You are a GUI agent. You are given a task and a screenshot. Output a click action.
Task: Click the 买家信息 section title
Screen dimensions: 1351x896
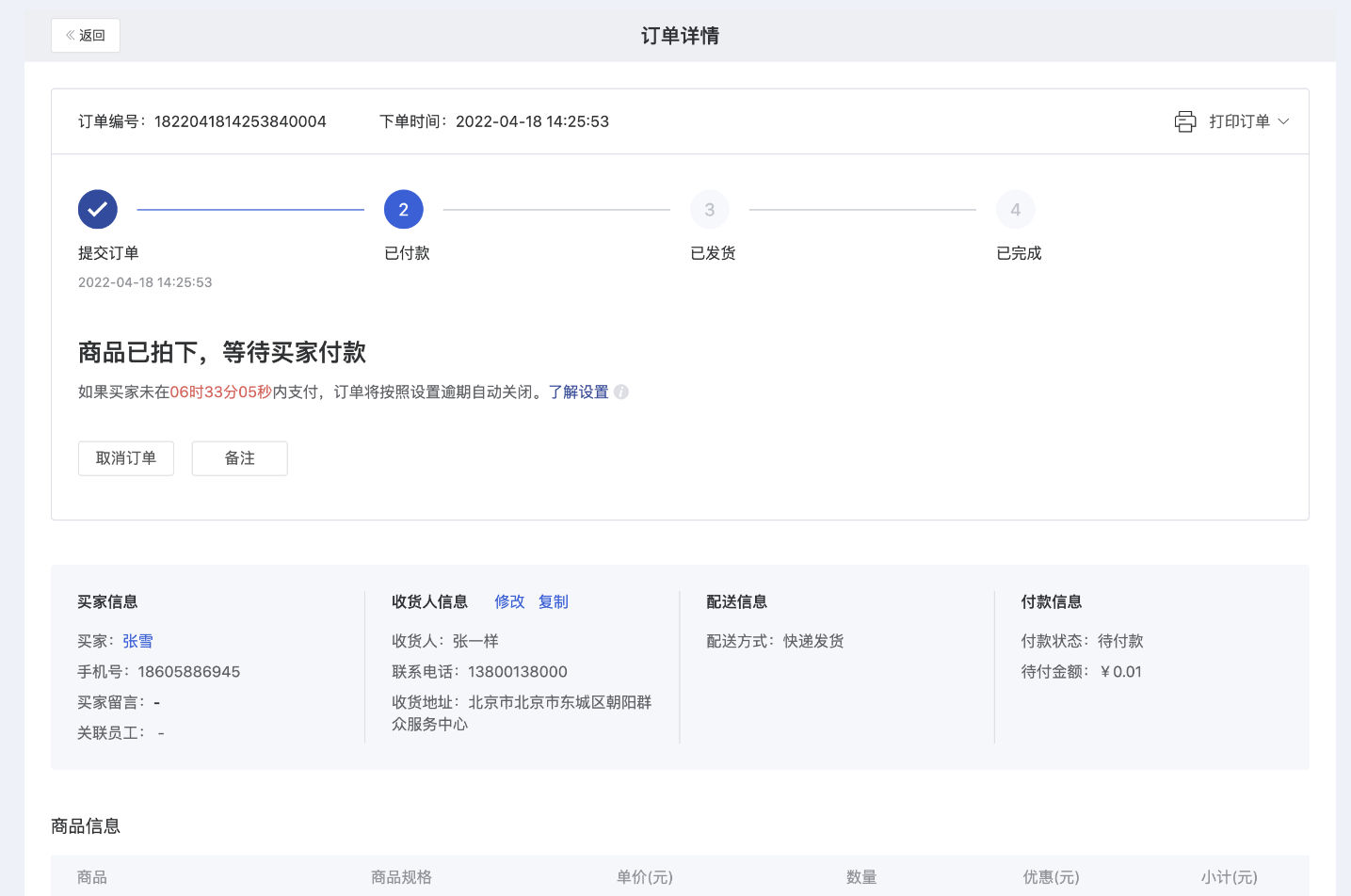(107, 602)
